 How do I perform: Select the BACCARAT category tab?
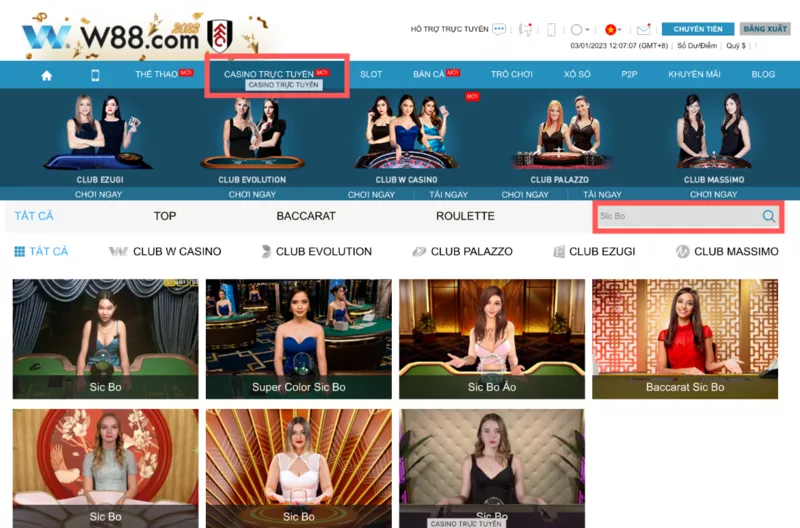point(306,216)
